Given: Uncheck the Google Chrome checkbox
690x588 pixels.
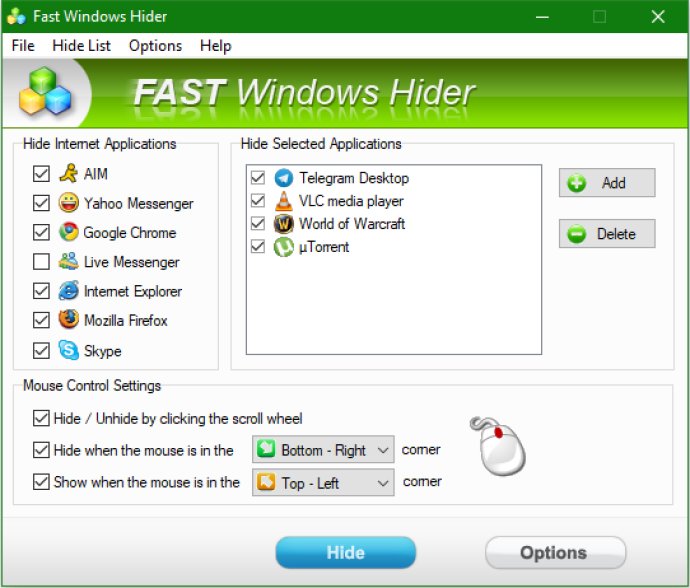Looking at the screenshot, I should pos(41,232).
